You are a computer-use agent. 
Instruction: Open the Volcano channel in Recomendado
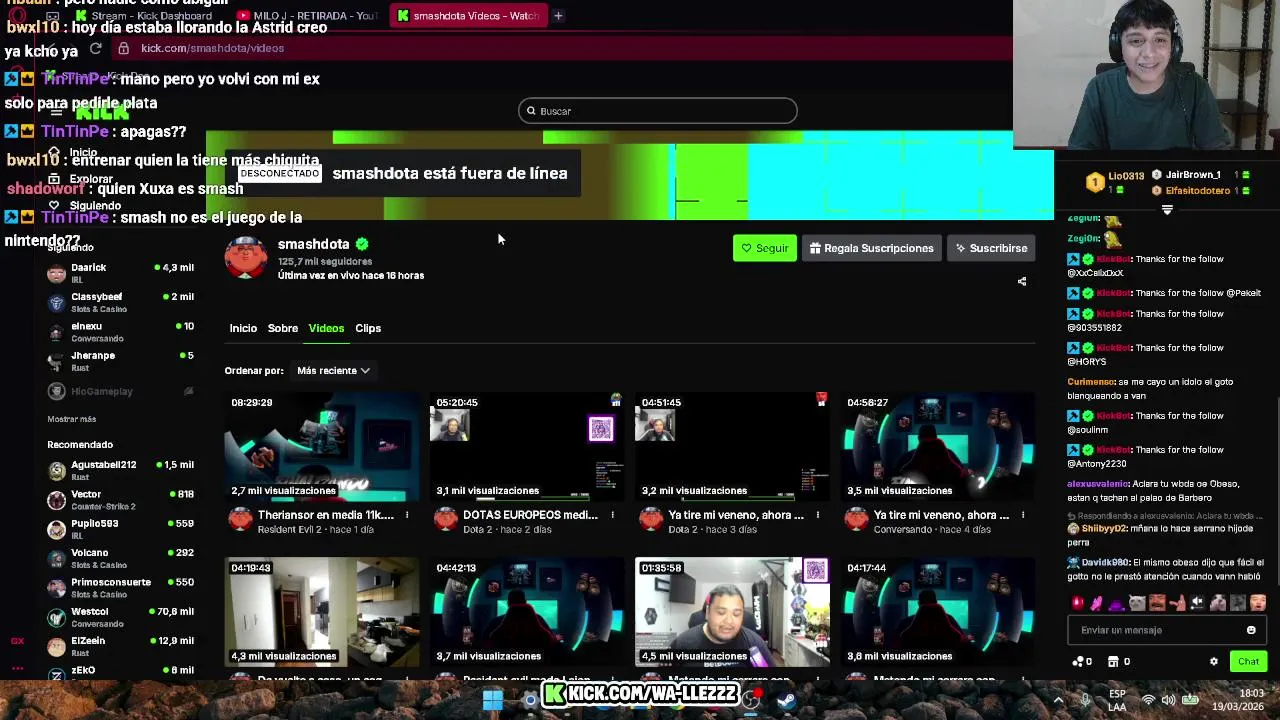pos(120,558)
